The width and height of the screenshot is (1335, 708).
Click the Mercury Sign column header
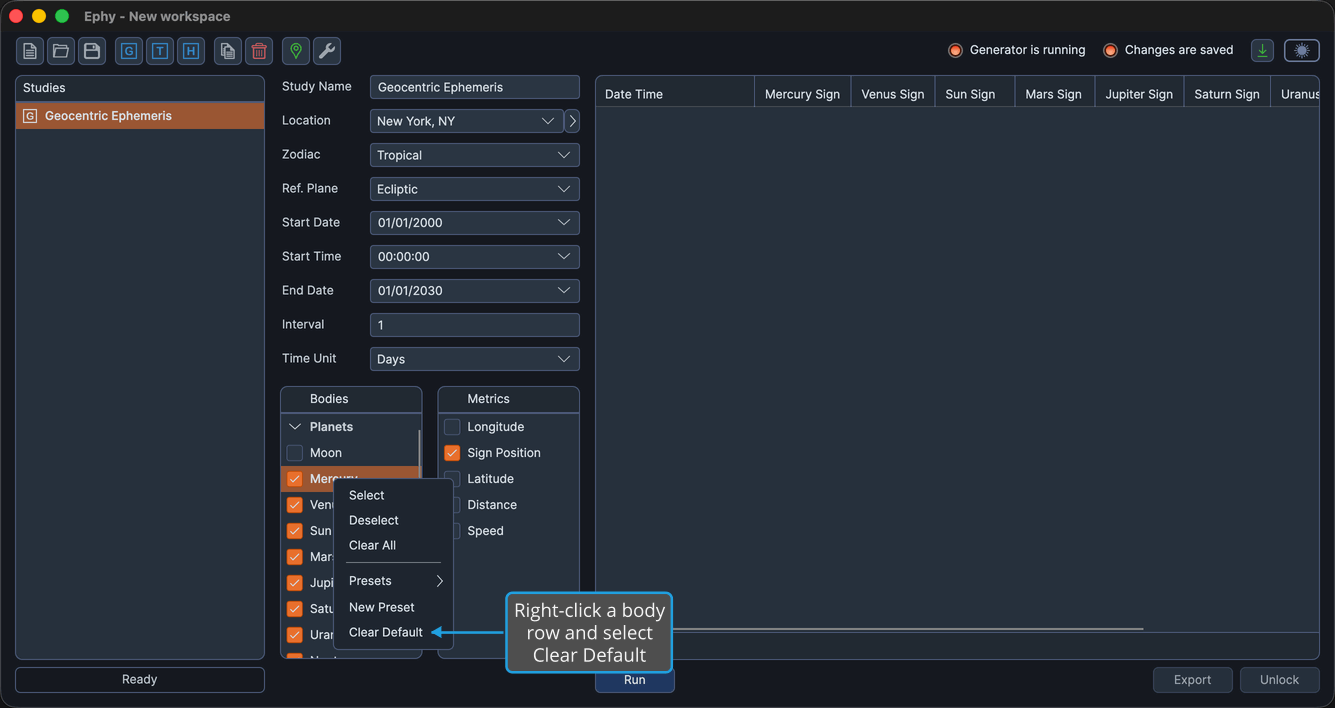(803, 94)
